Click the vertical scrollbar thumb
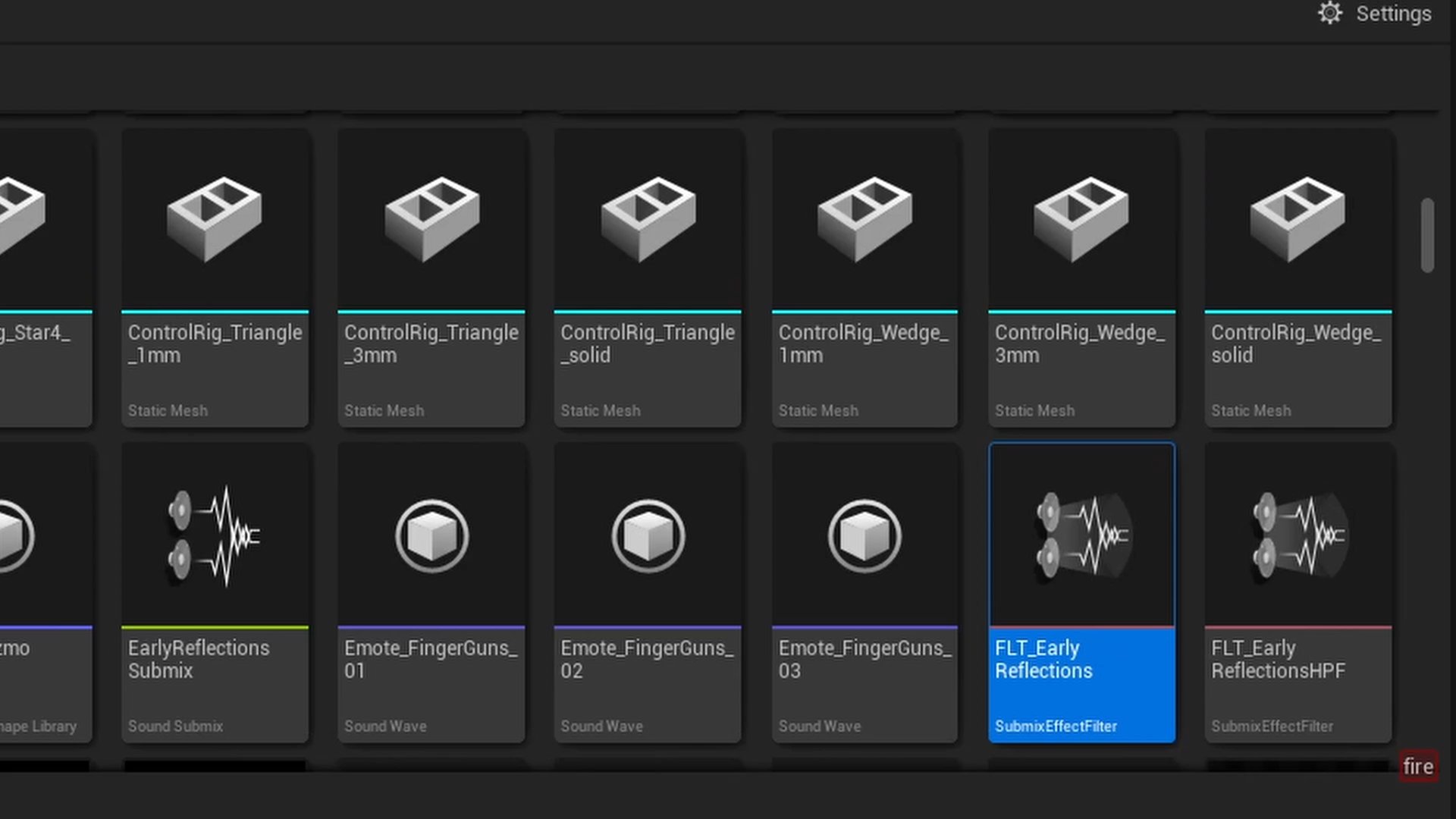The width and height of the screenshot is (1456, 819). [1427, 235]
